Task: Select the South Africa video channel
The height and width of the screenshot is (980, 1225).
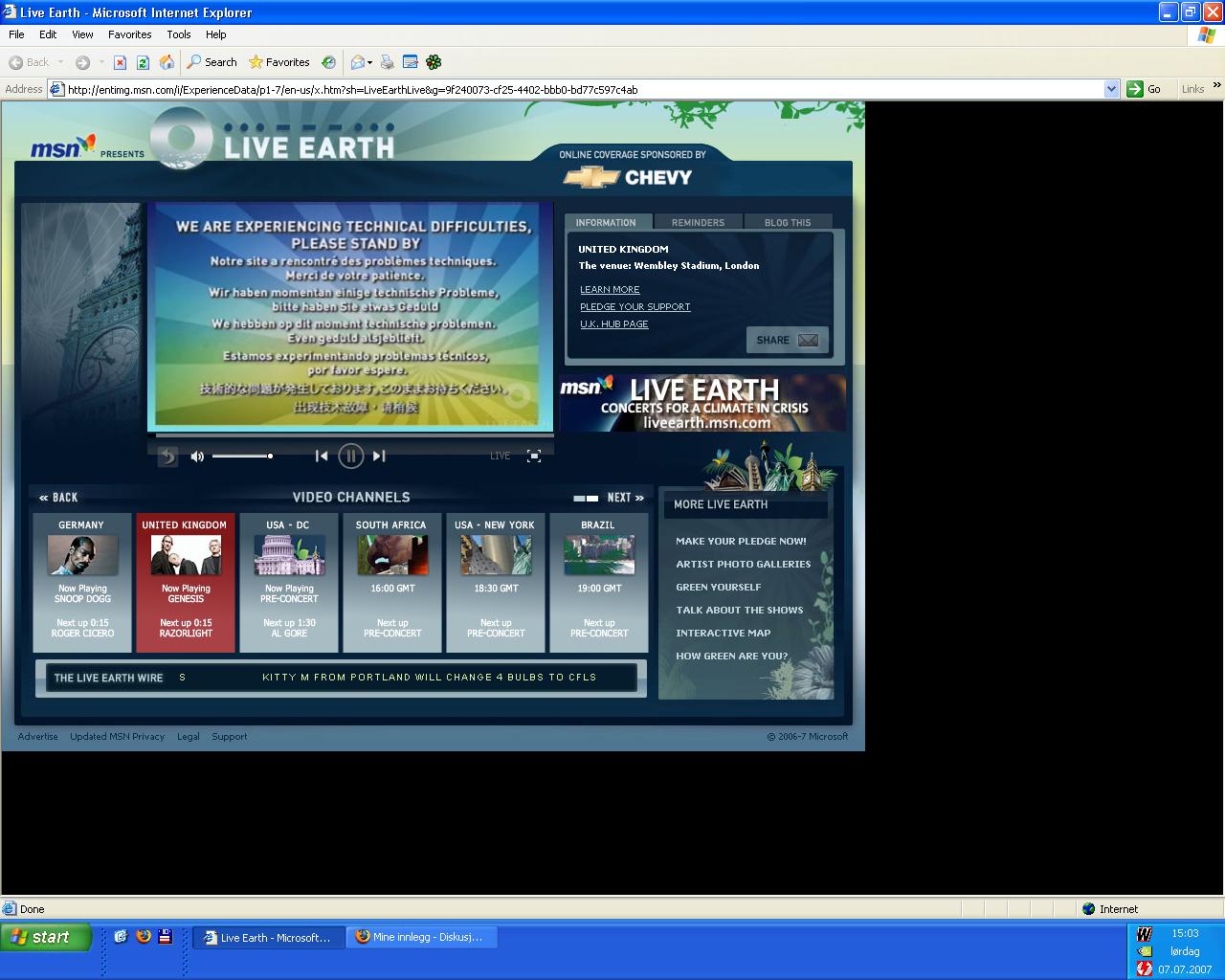Action: (x=391, y=582)
